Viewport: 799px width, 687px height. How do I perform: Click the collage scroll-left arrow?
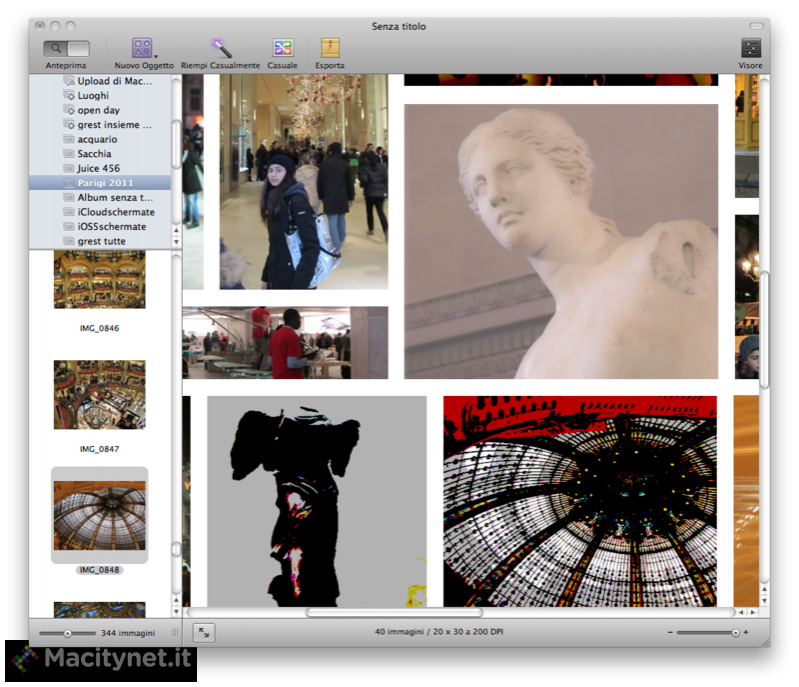click(x=741, y=612)
